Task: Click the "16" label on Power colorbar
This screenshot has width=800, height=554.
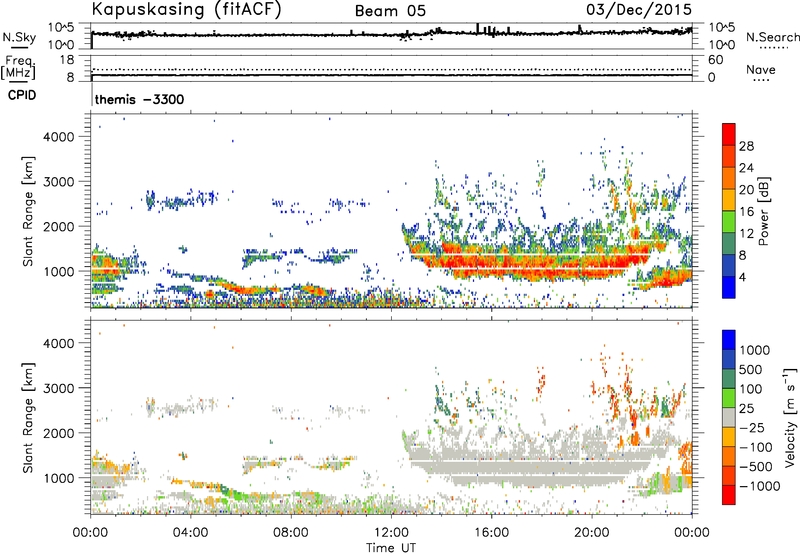Action: pos(746,212)
